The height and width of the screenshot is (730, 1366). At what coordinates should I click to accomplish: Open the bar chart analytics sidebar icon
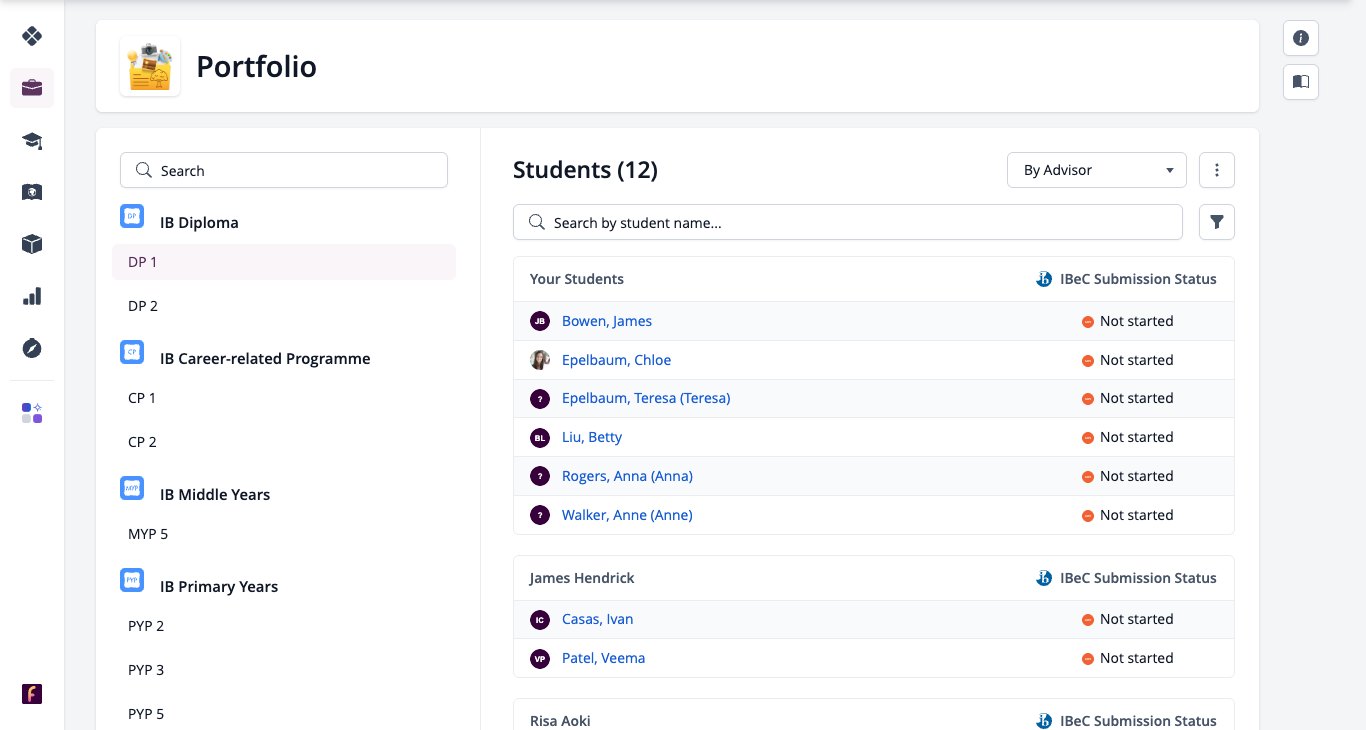[32, 296]
